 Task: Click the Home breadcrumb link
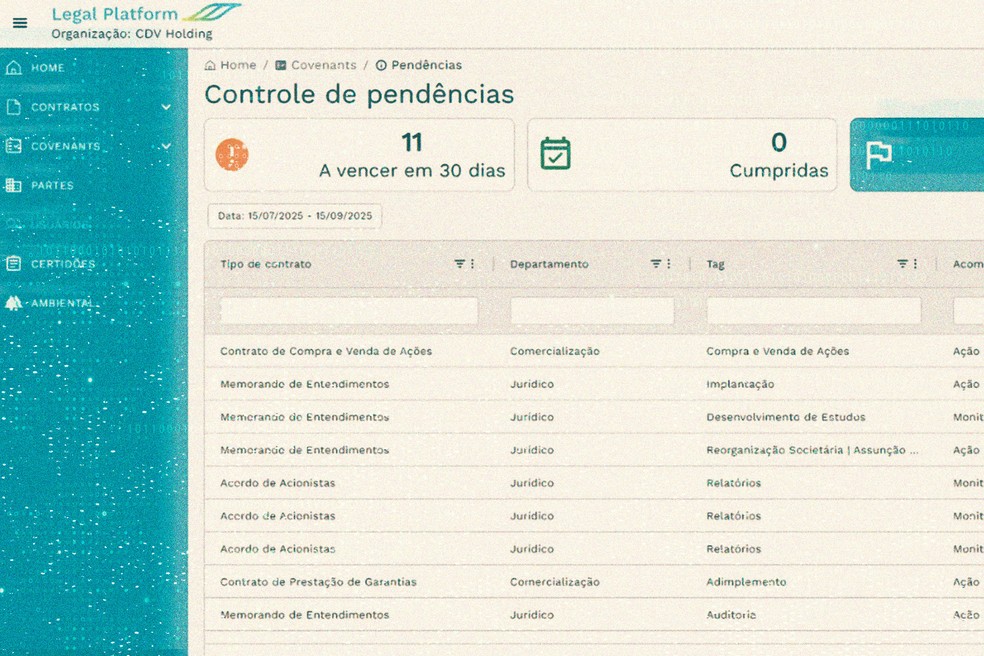pos(231,64)
